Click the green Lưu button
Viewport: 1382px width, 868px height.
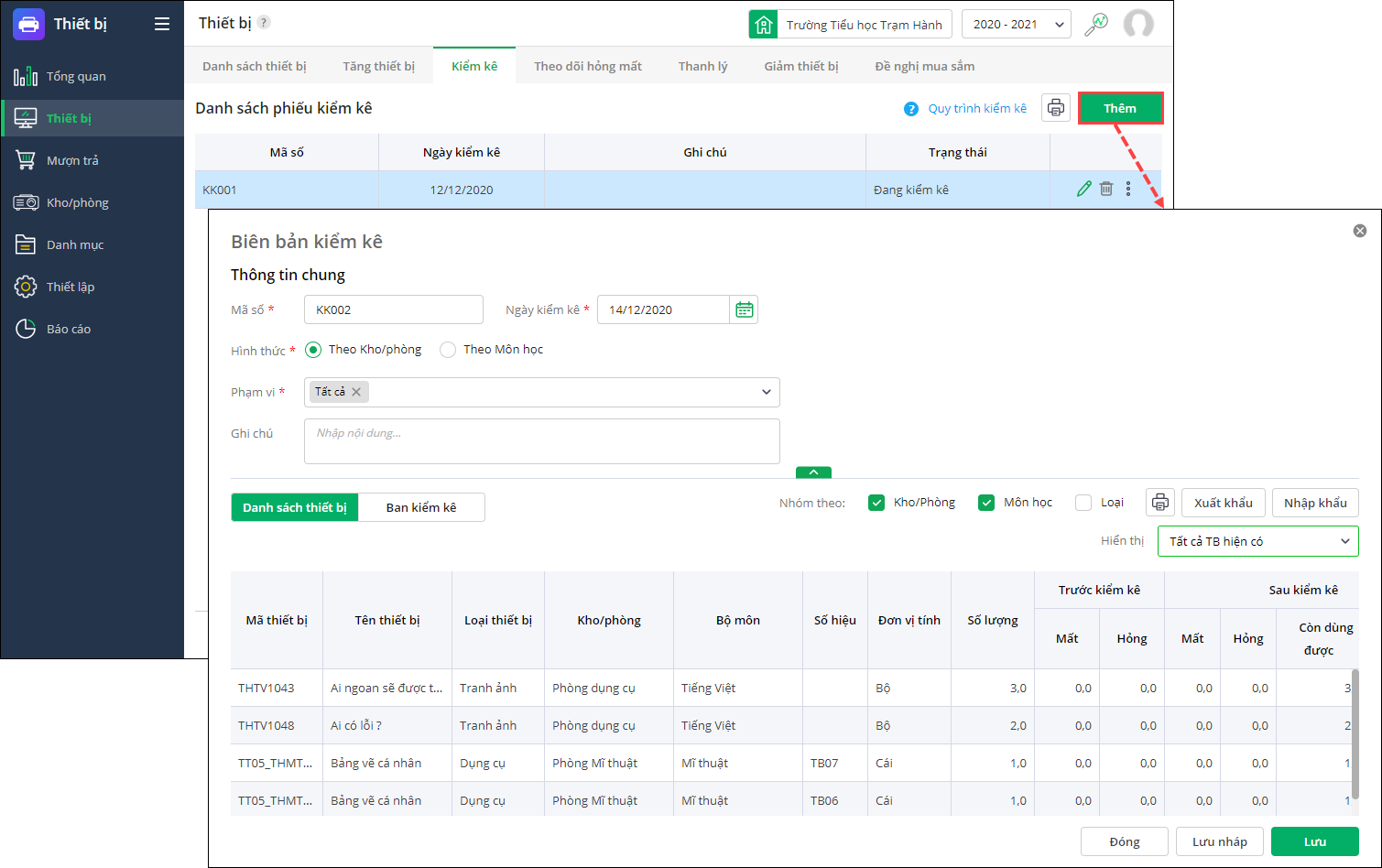1314,841
